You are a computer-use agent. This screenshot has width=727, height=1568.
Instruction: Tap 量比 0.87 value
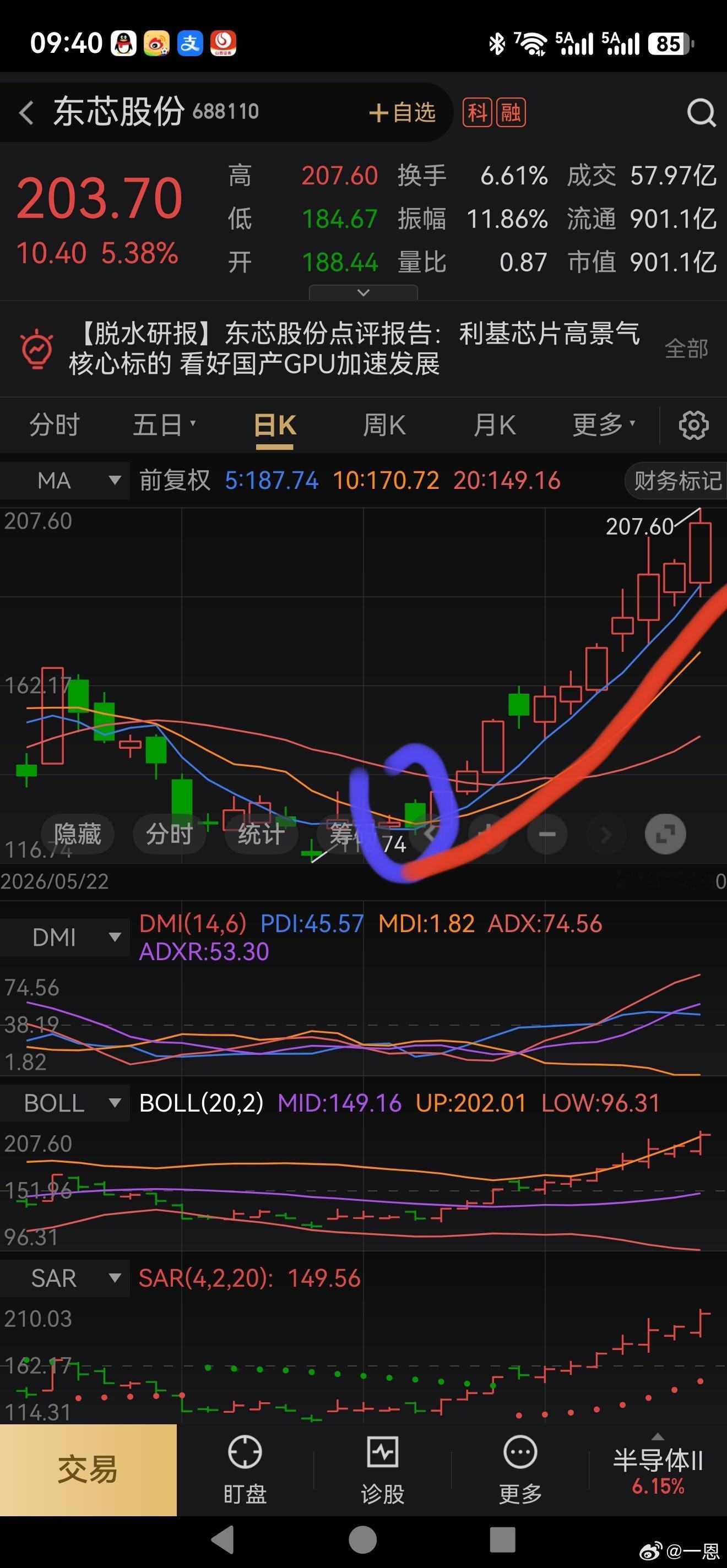pos(523,263)
